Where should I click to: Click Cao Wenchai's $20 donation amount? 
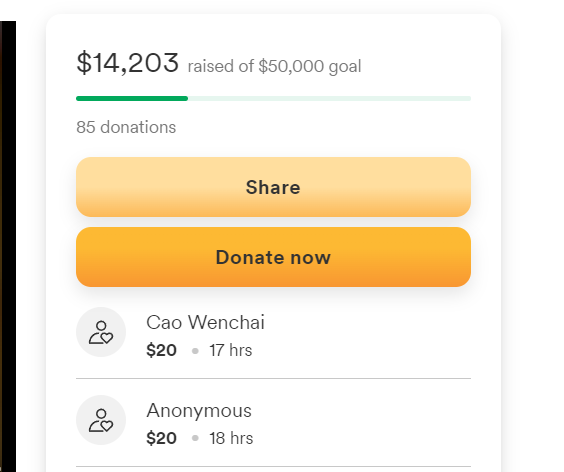(162, 350)
